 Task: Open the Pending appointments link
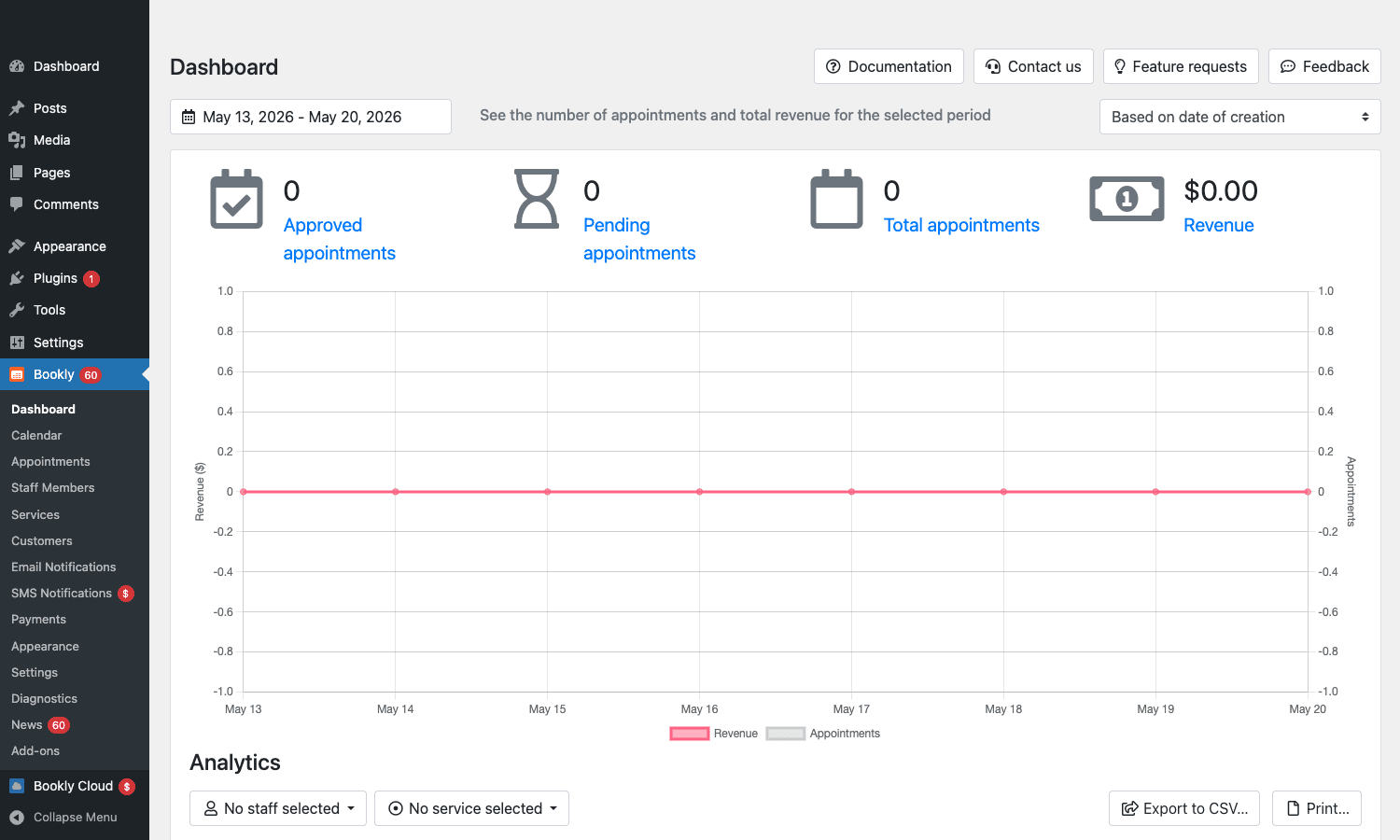639,239
